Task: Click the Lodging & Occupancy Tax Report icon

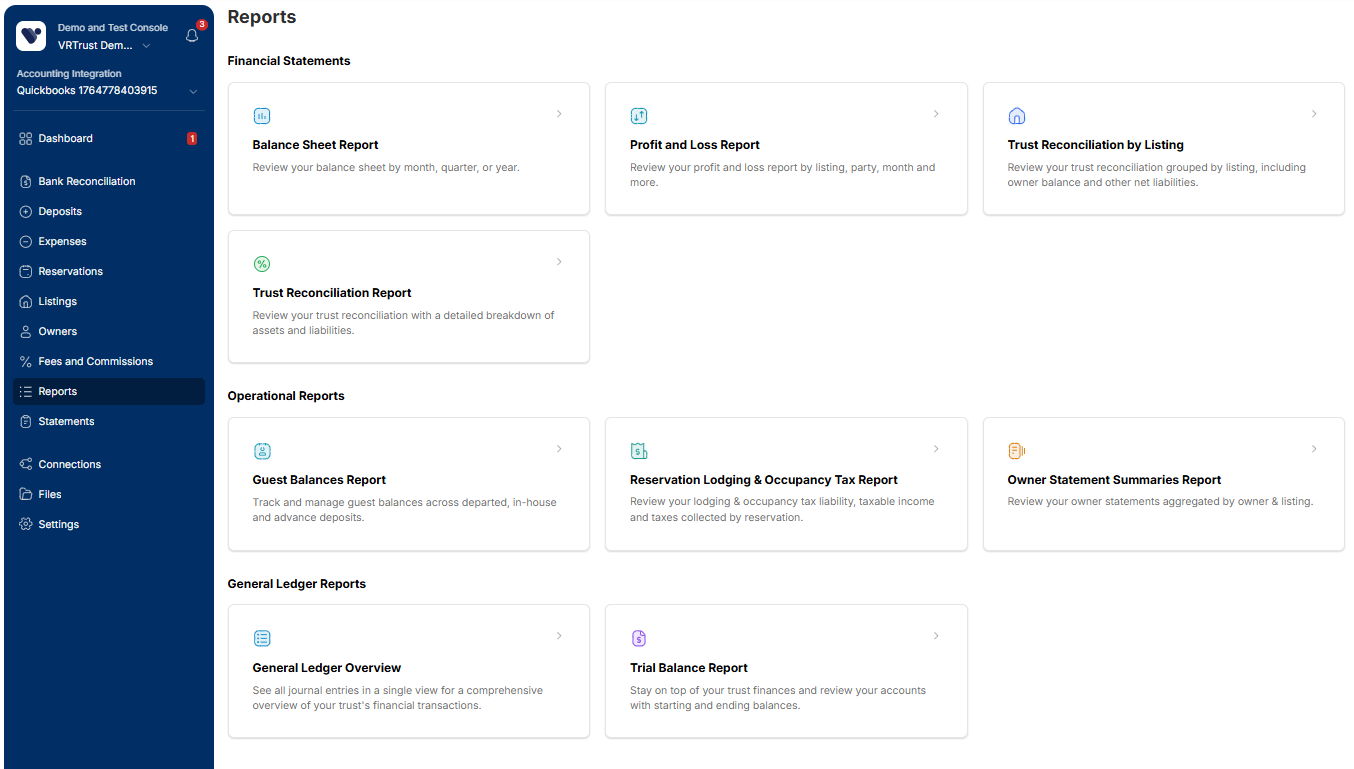Action: tap(639, 451)
